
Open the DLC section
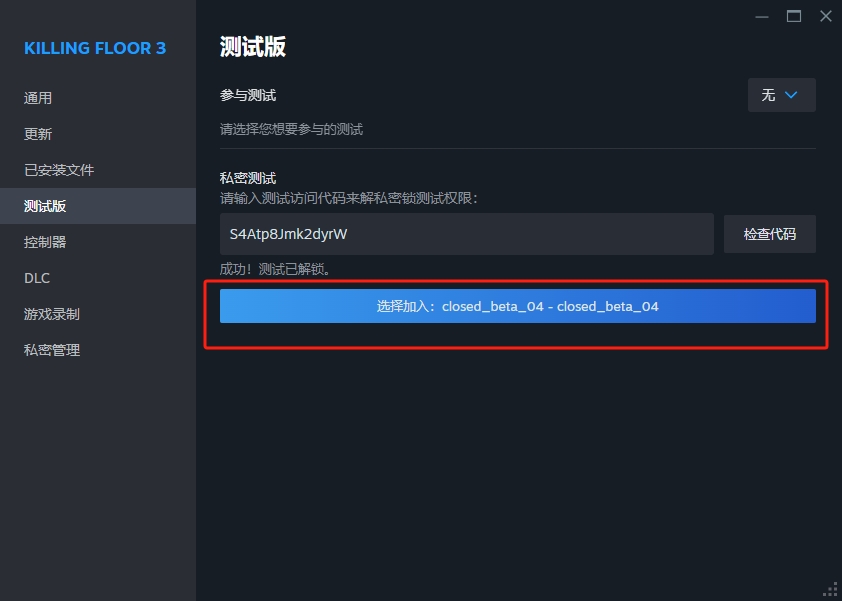point(98,278)
